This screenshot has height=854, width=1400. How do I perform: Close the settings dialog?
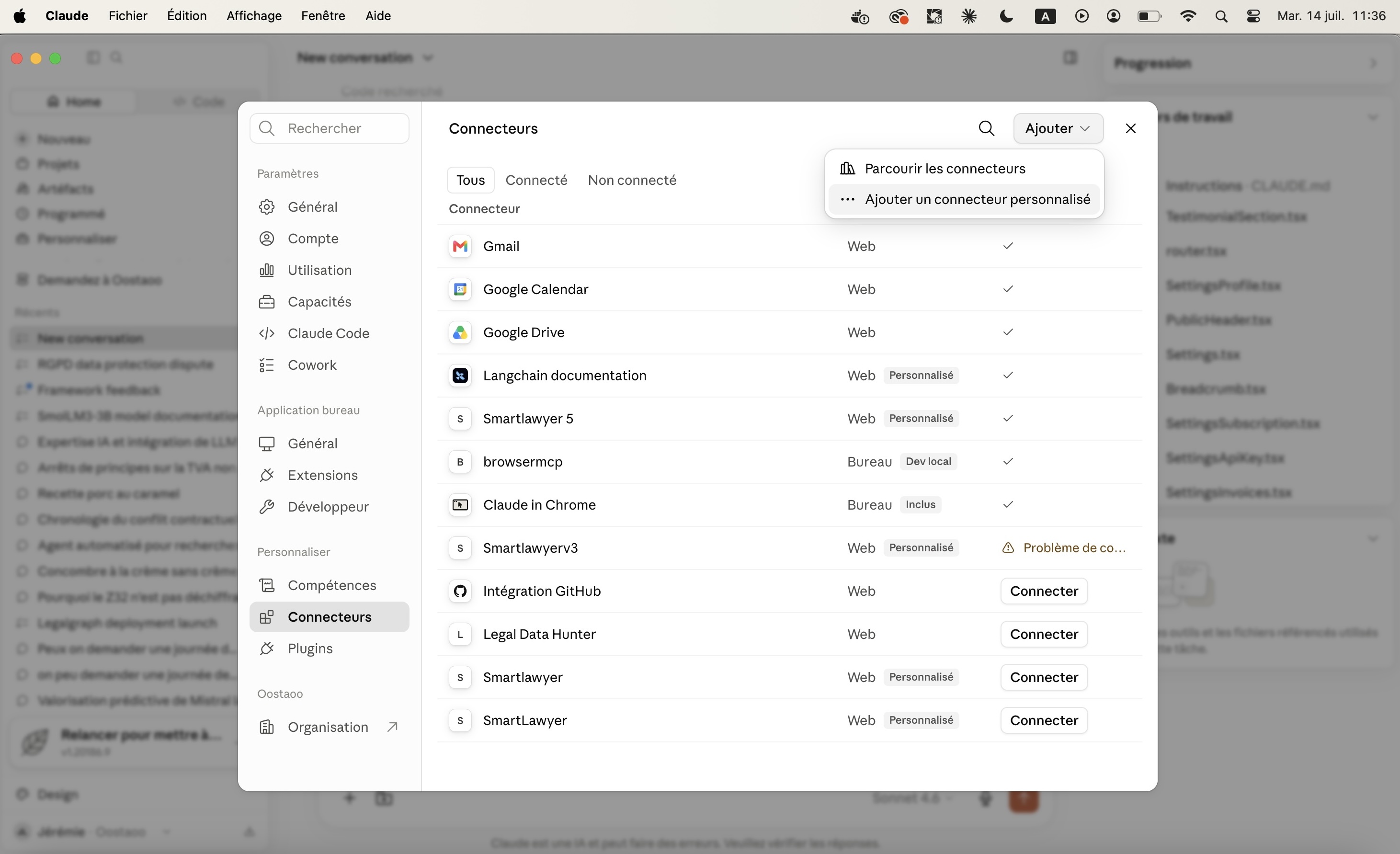[1131, 128]
